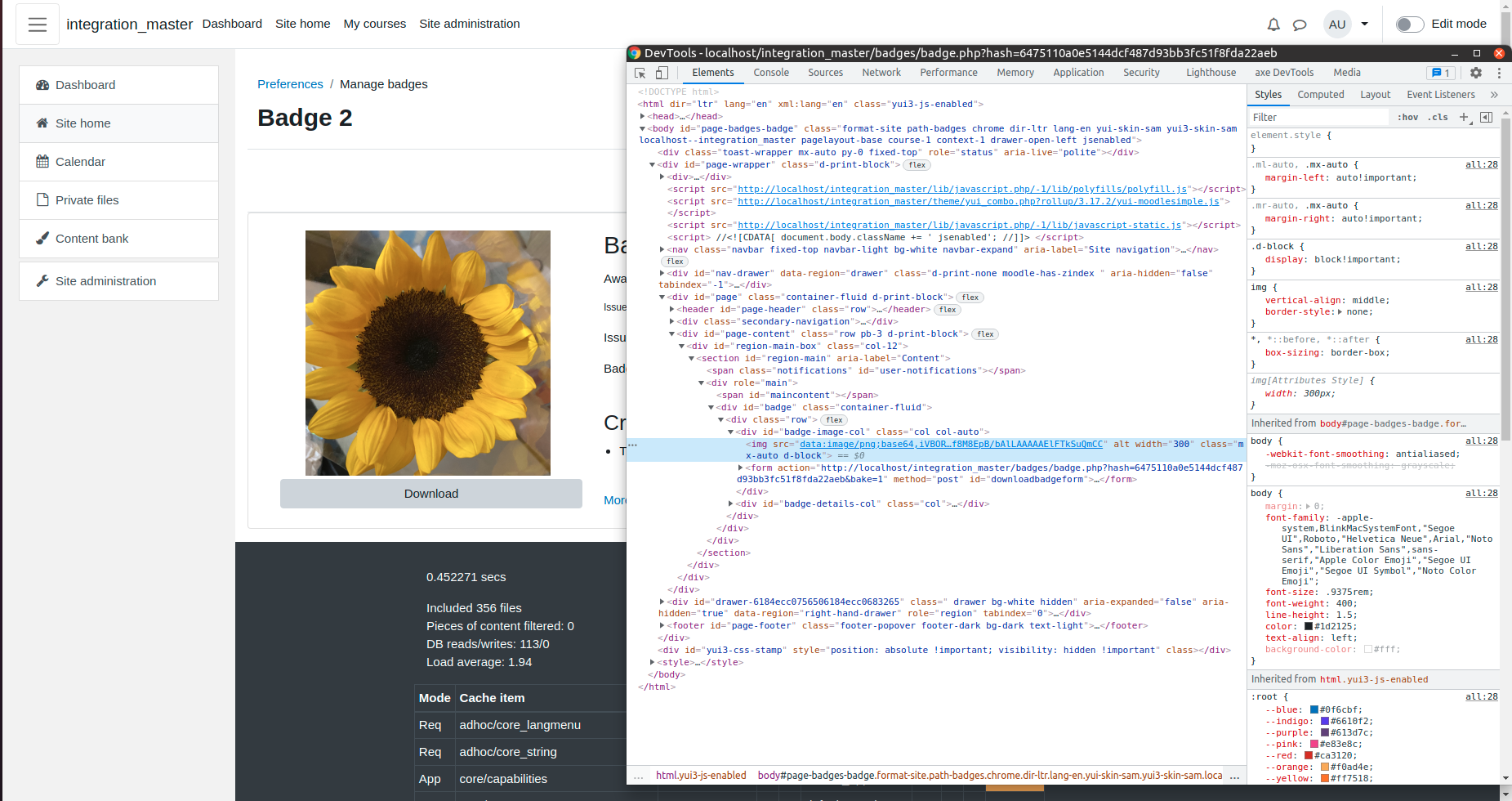
Task: Click the Calendar icon in sidebar
Action: pos(42,162)
